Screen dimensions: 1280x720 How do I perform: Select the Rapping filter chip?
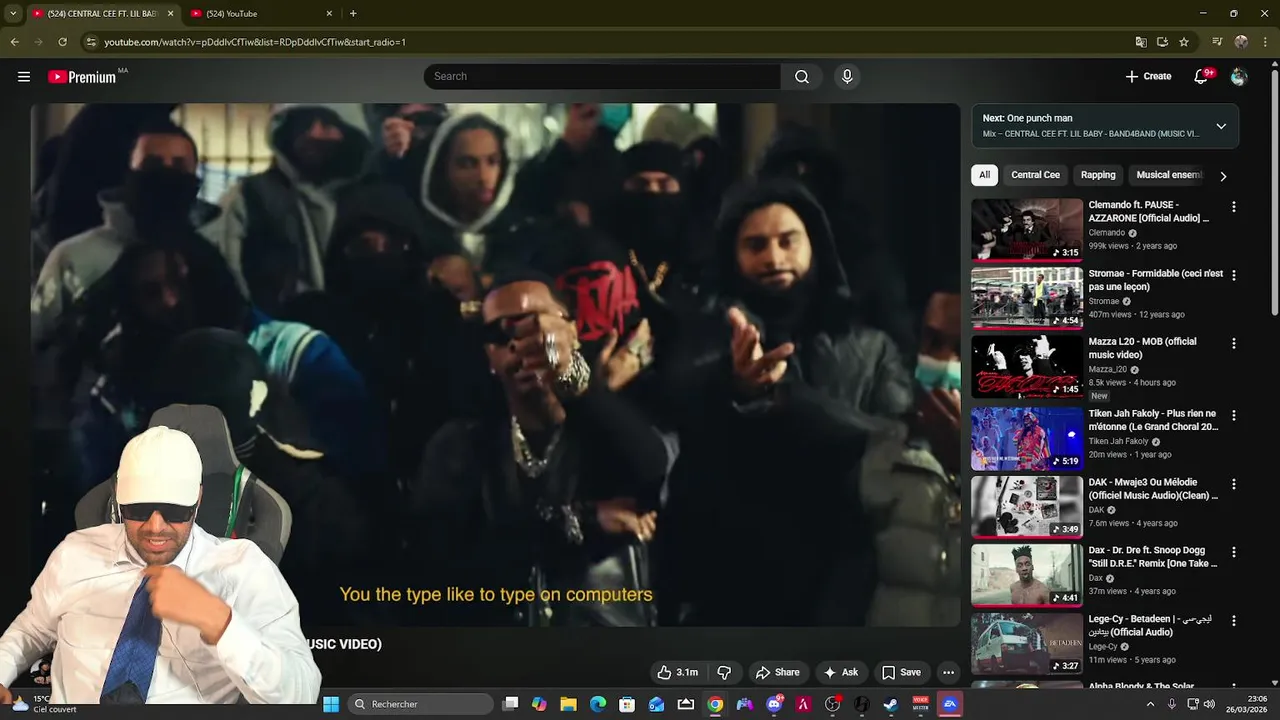[x=1098, y=175]
